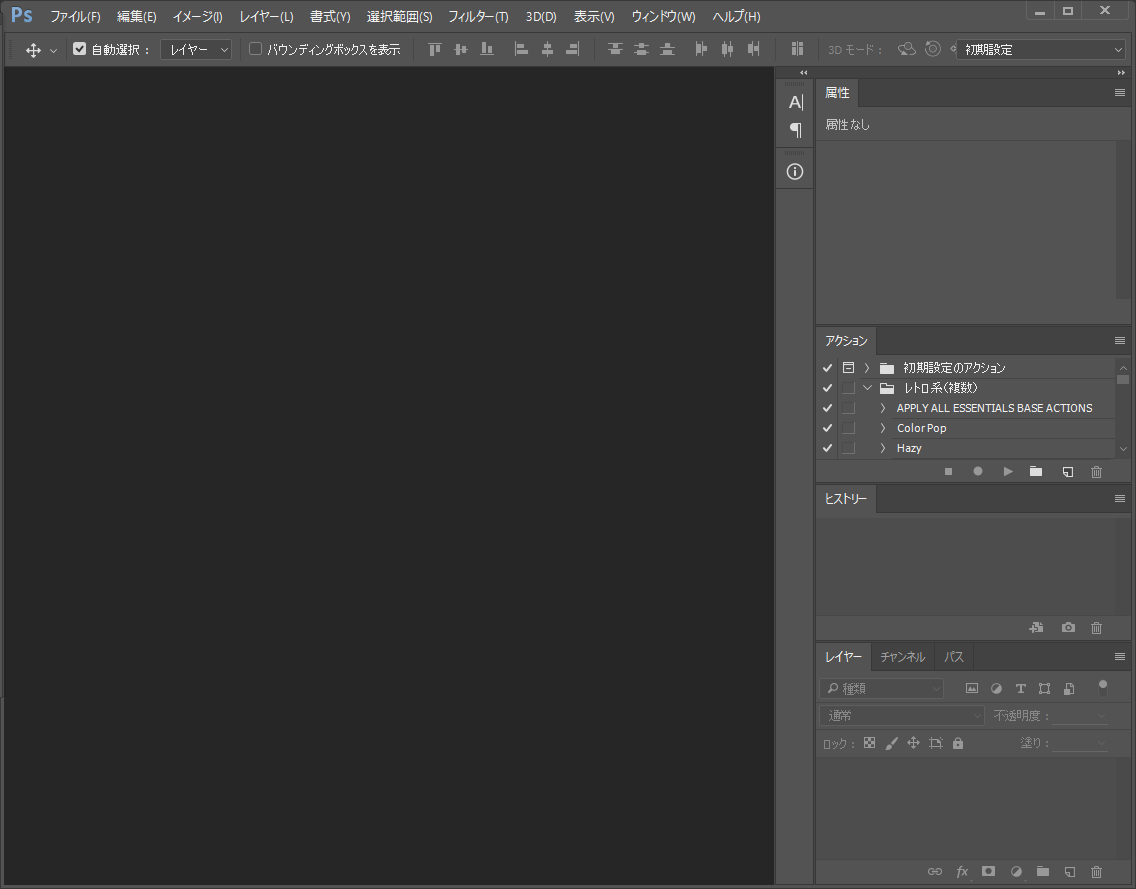Open the 通常 blend mode dropdown
The image size is (1136, 889).
point(902,716)
